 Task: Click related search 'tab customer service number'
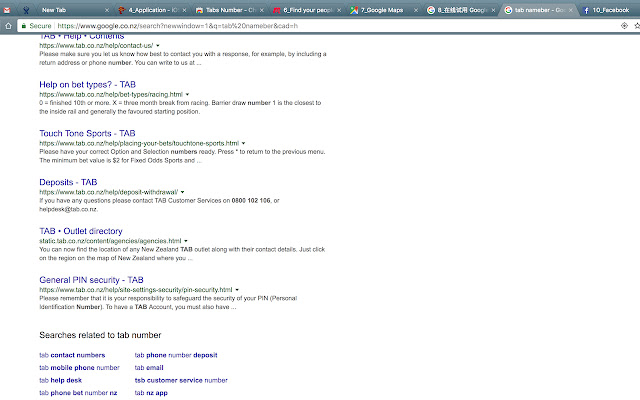tap(181, 380)
